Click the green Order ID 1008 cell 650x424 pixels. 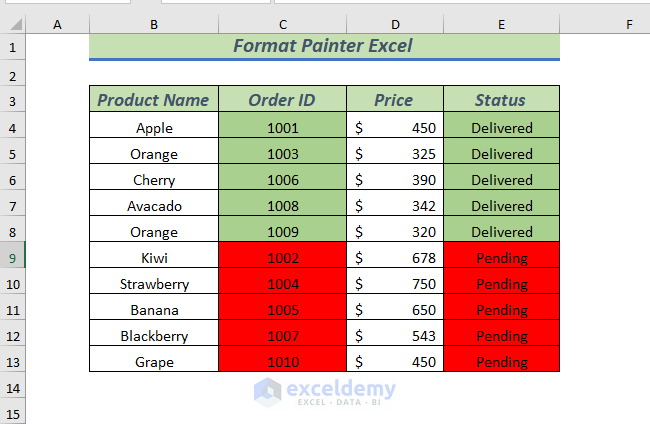point(283,206)
